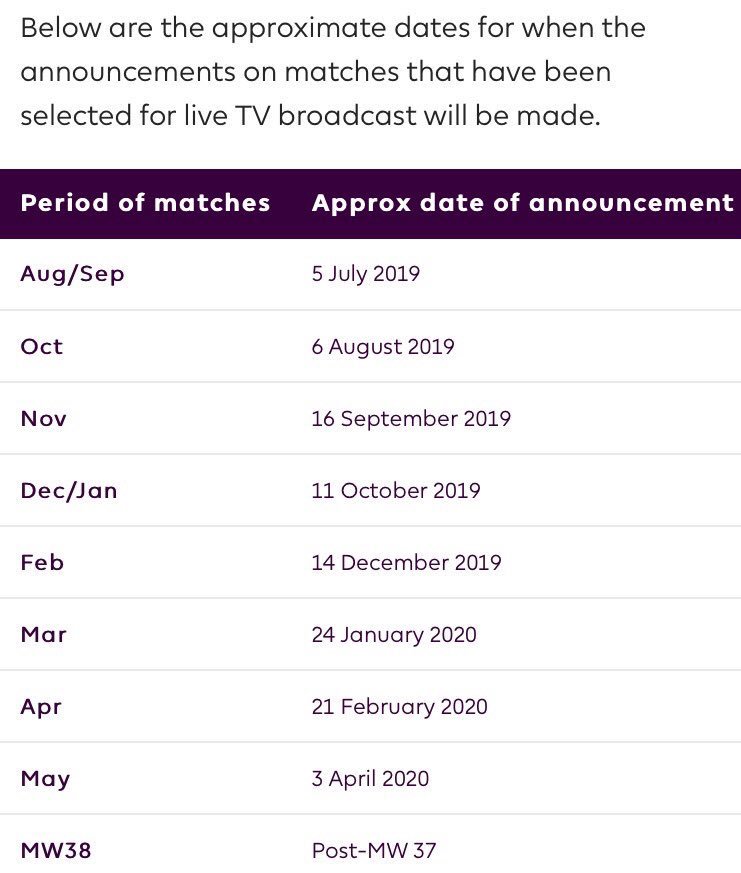Select the Approx date of announcement header

(523, 203)
